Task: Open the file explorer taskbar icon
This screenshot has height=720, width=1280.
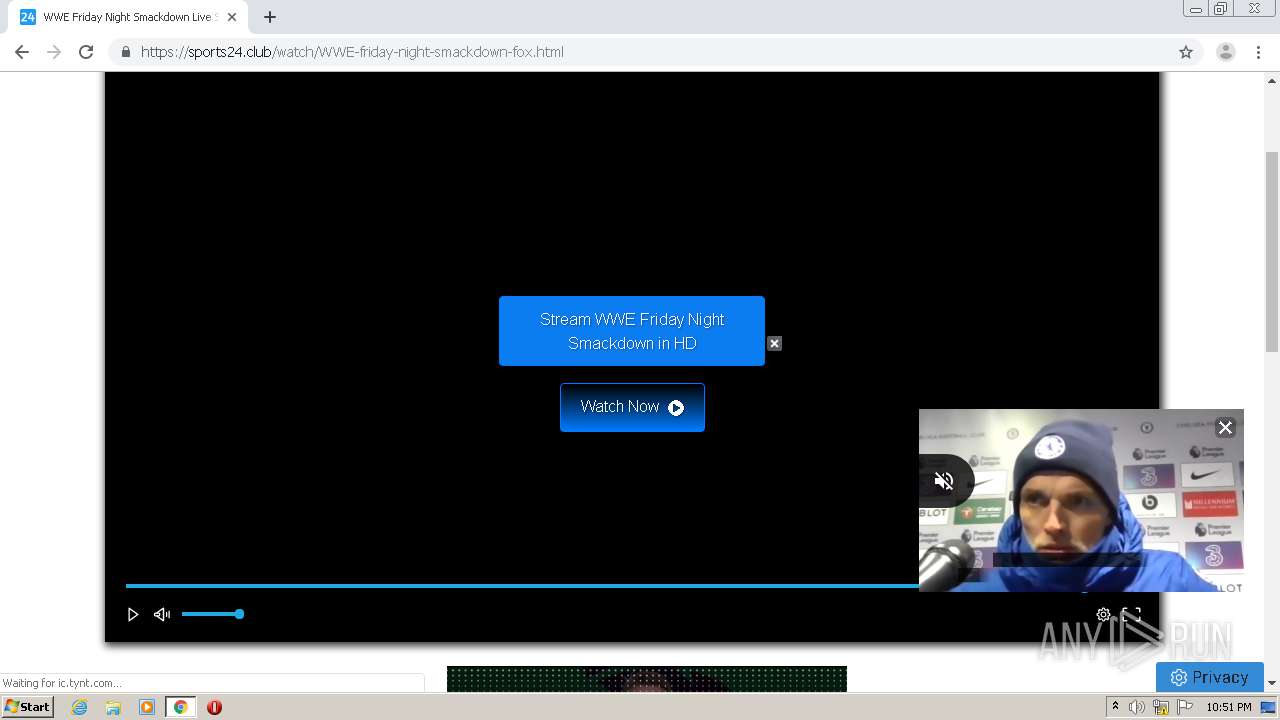Action: 113,707
